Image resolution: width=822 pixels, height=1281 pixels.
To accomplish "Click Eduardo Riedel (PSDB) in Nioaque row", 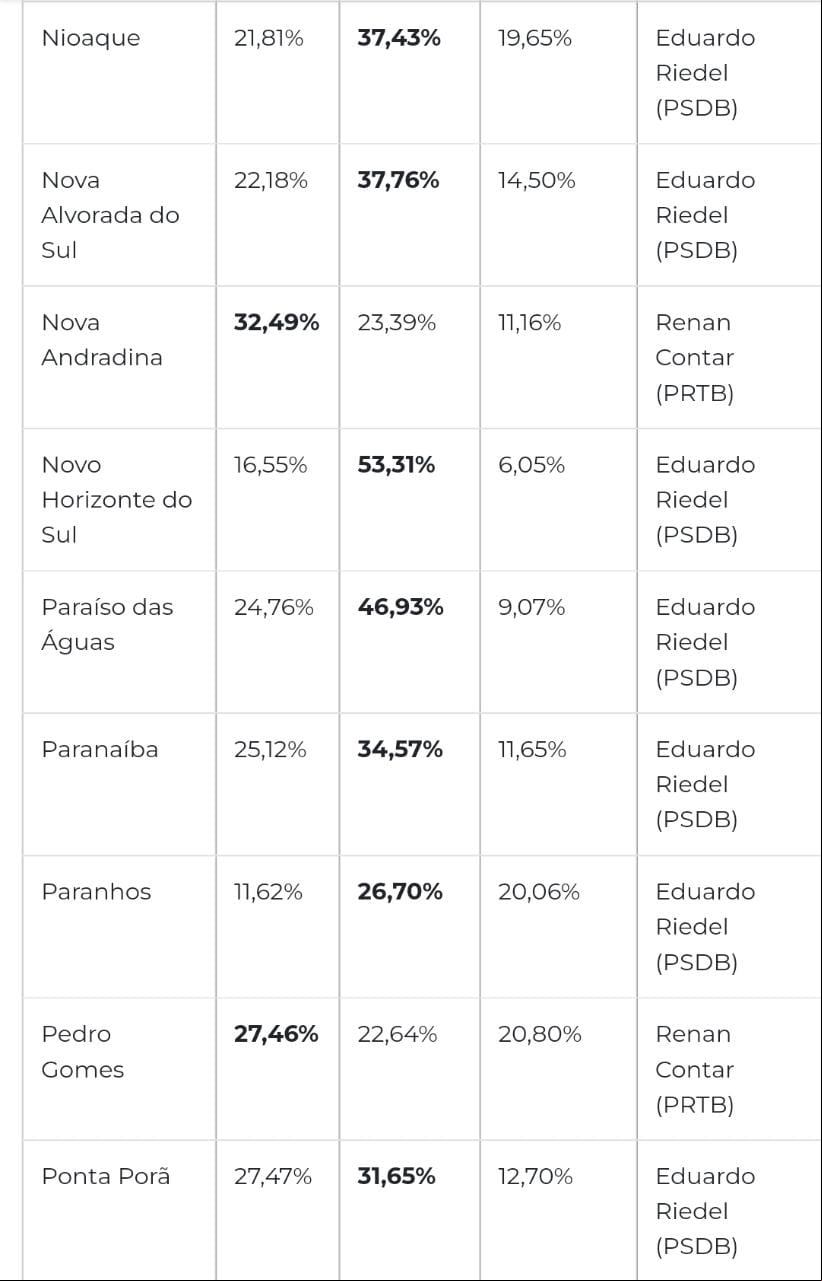I will 705,73.
